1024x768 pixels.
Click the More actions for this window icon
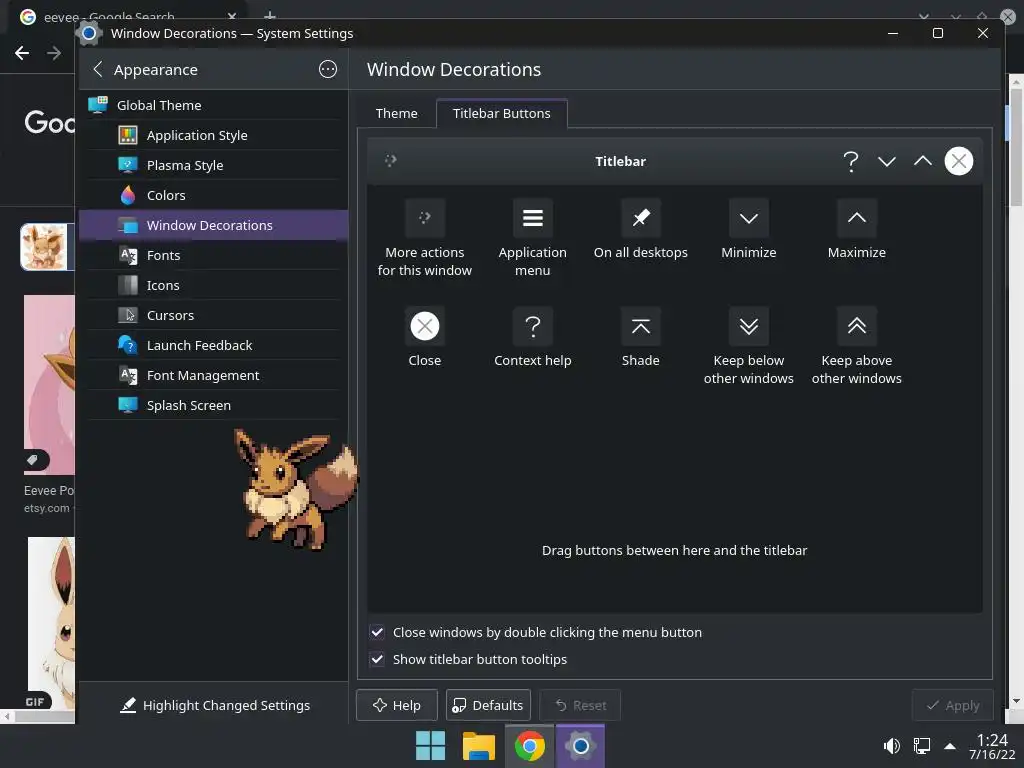424,218
